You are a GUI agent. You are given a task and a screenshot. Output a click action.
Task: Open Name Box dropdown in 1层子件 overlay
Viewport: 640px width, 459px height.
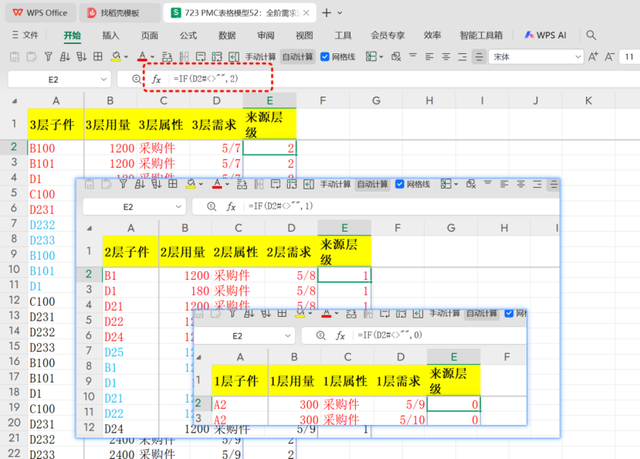click(288, 336)
